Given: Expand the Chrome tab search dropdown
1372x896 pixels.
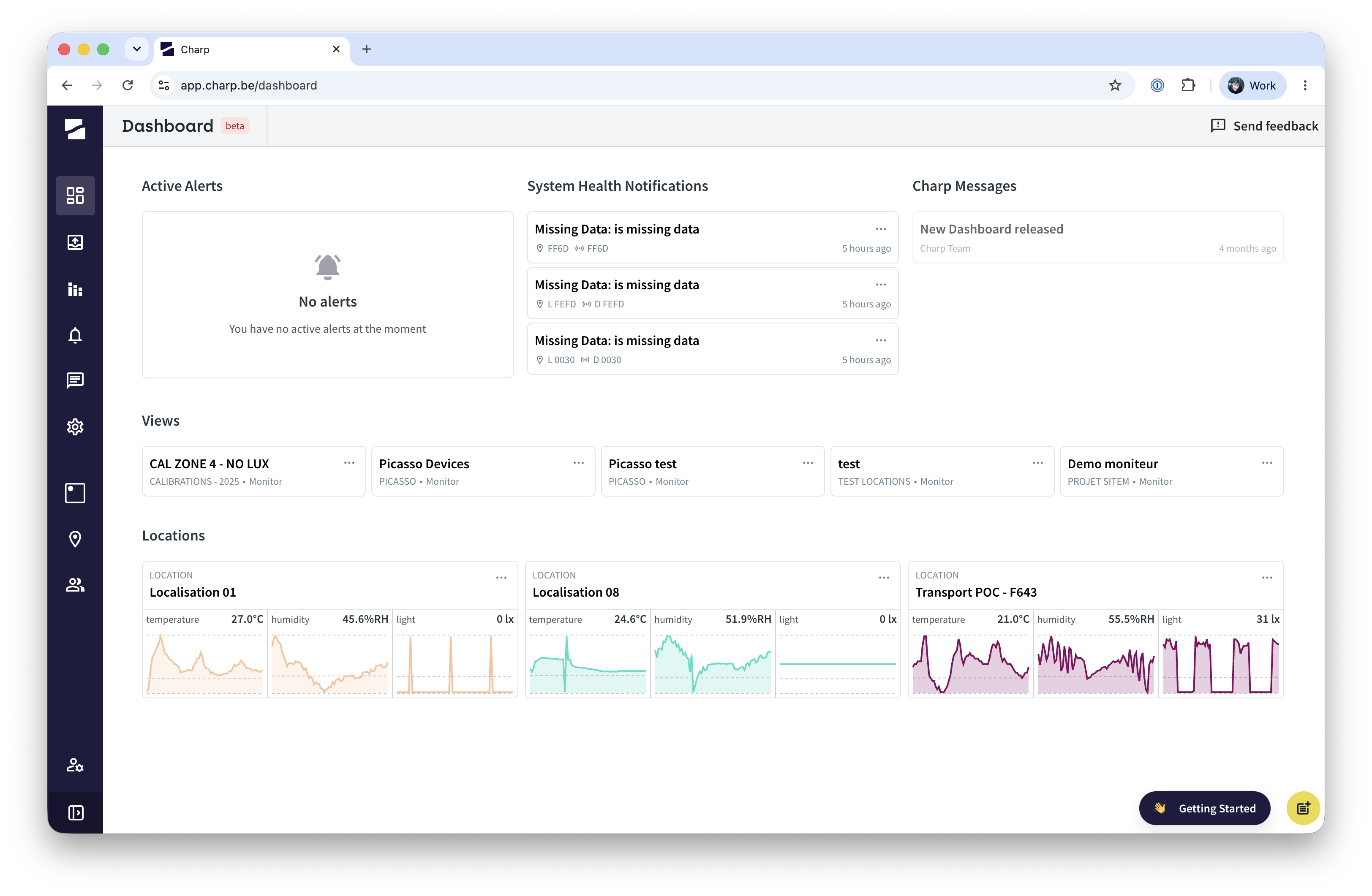Looking at the screenshot, I should tap(136, 49).
